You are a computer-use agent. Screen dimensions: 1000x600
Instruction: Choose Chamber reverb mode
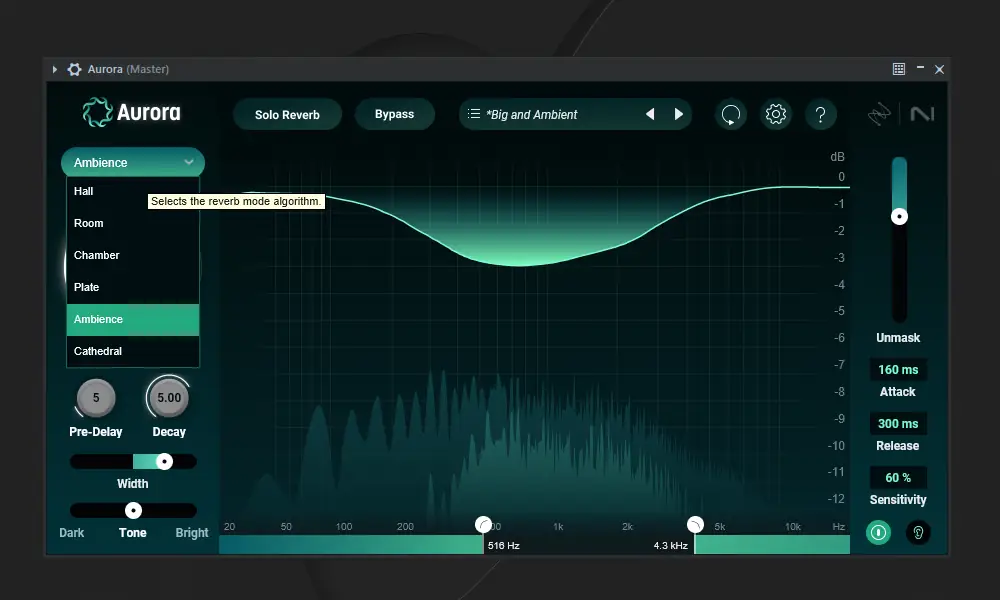133,255
